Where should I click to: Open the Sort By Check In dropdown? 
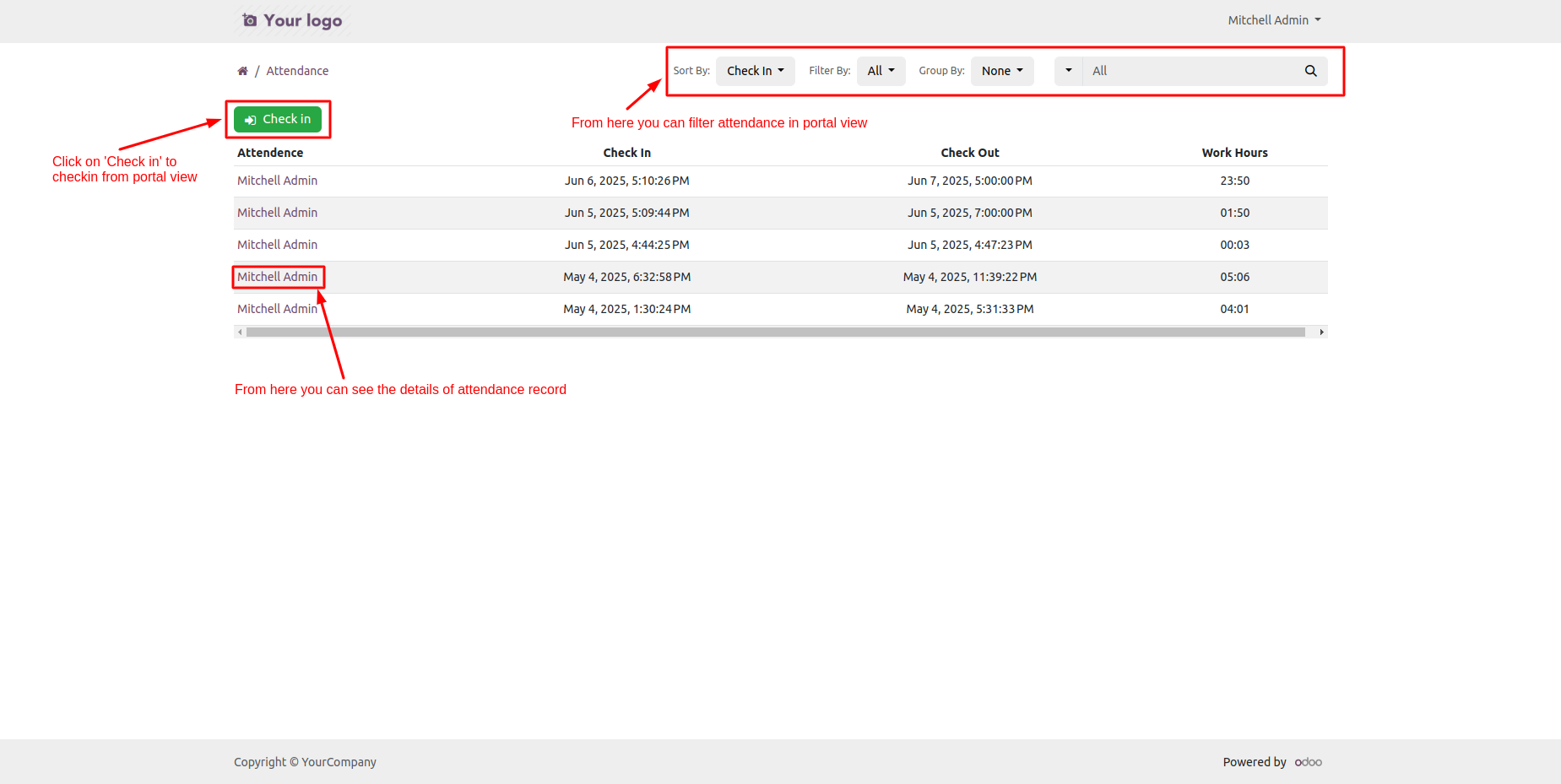click(755, 71)
